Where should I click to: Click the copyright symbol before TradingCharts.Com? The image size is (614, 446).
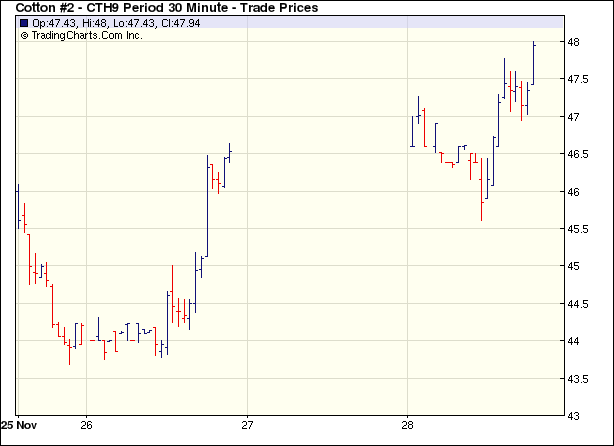24,35
